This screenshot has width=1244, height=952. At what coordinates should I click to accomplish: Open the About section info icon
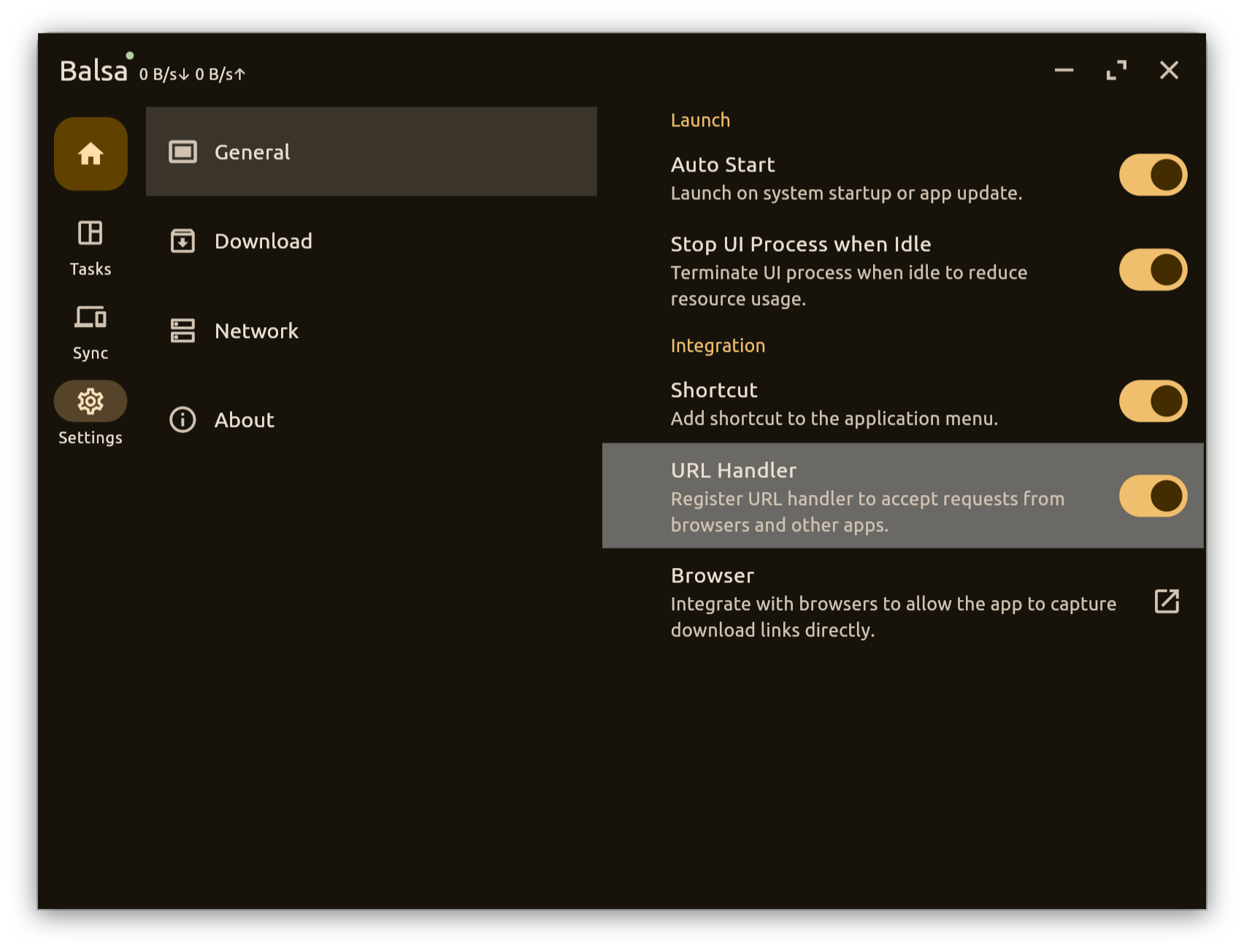point(182,420)
